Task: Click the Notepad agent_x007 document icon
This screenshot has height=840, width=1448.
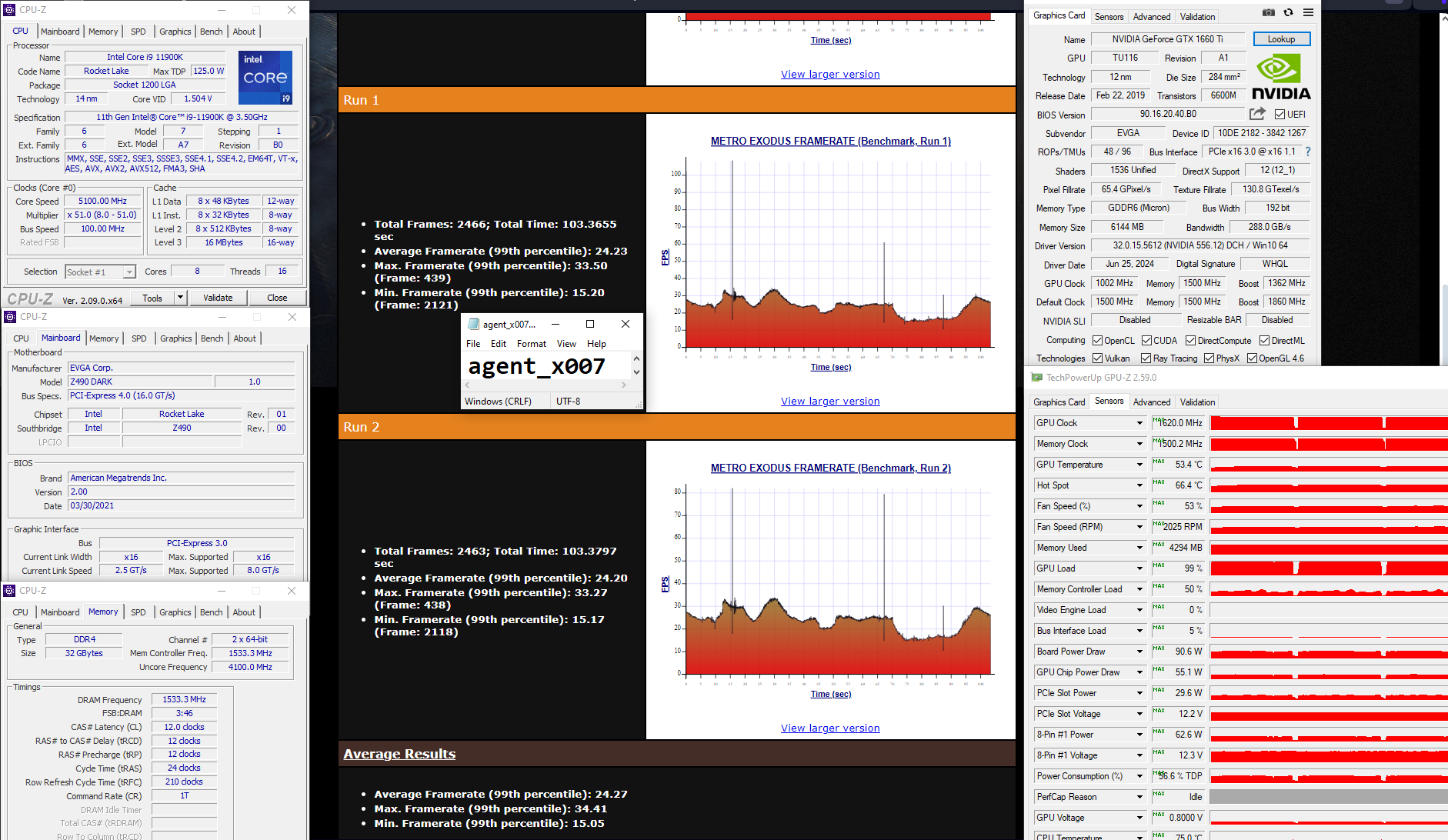Action: pyautogui.click(x=473, y=324)
